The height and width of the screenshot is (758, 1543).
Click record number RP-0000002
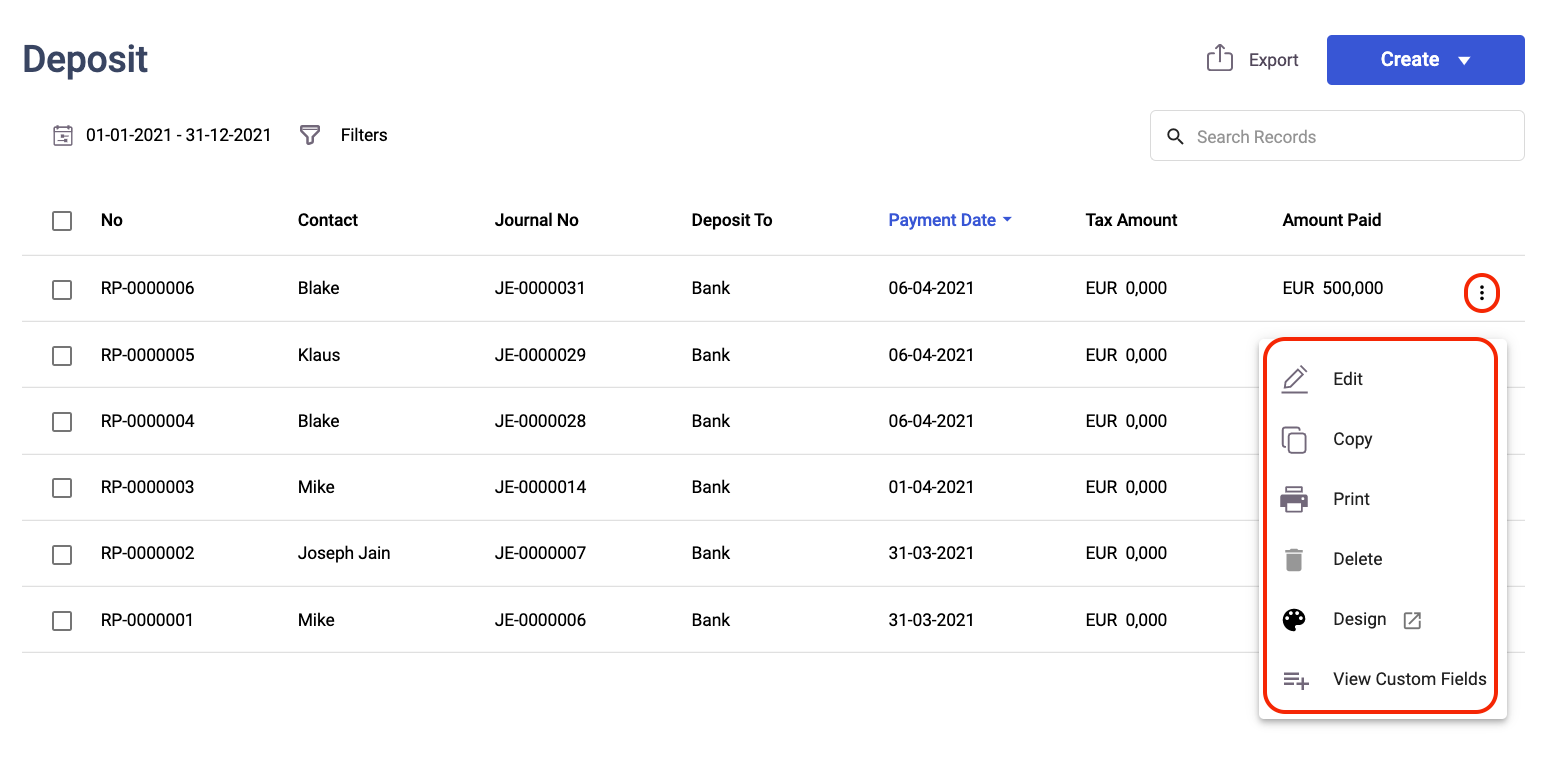(x=147, y=553)
